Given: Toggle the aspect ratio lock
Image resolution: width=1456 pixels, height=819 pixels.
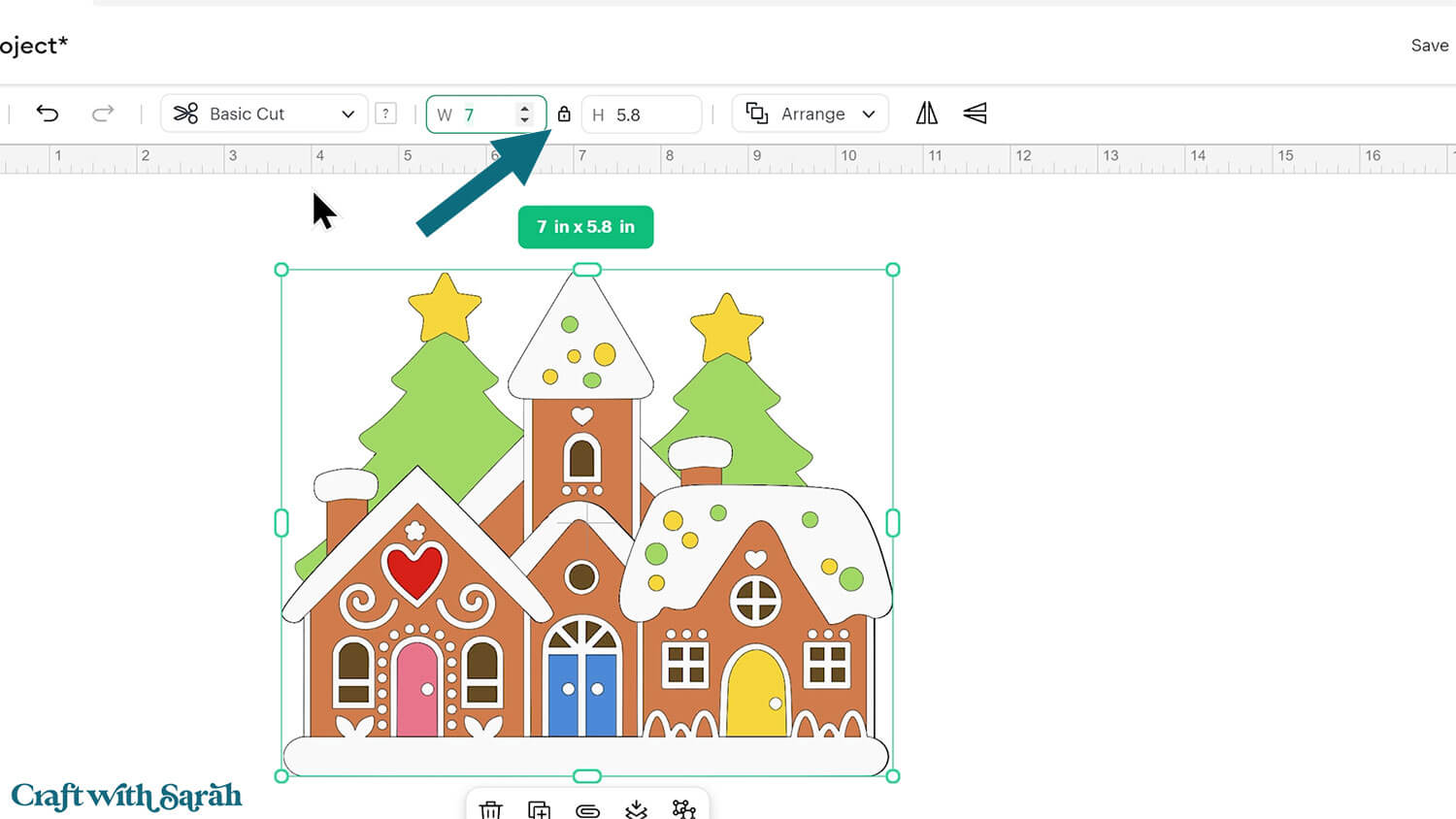Looking at the screenshot, I should (x=564, y=114).
